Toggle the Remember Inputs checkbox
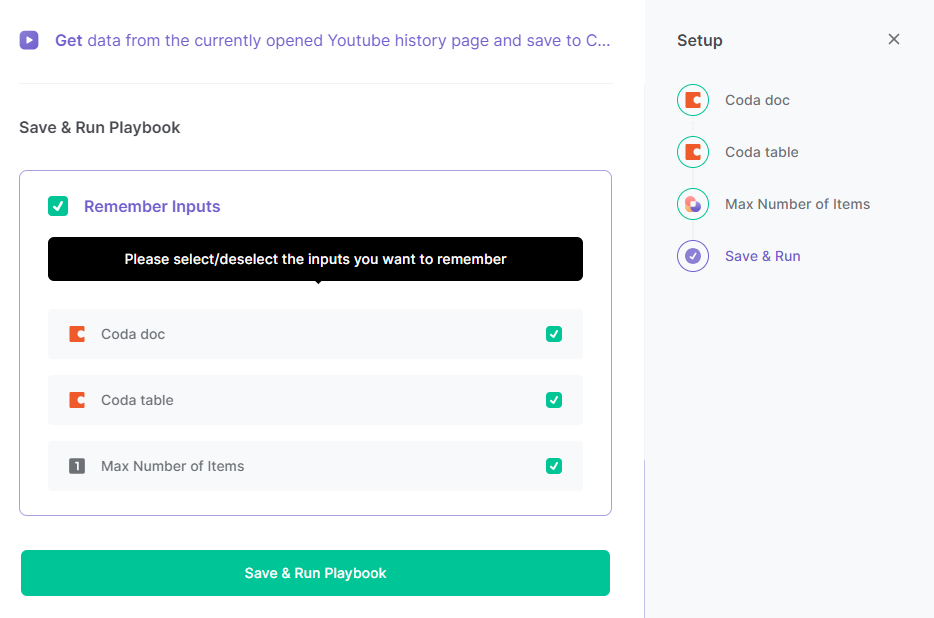 coord(58,206)
